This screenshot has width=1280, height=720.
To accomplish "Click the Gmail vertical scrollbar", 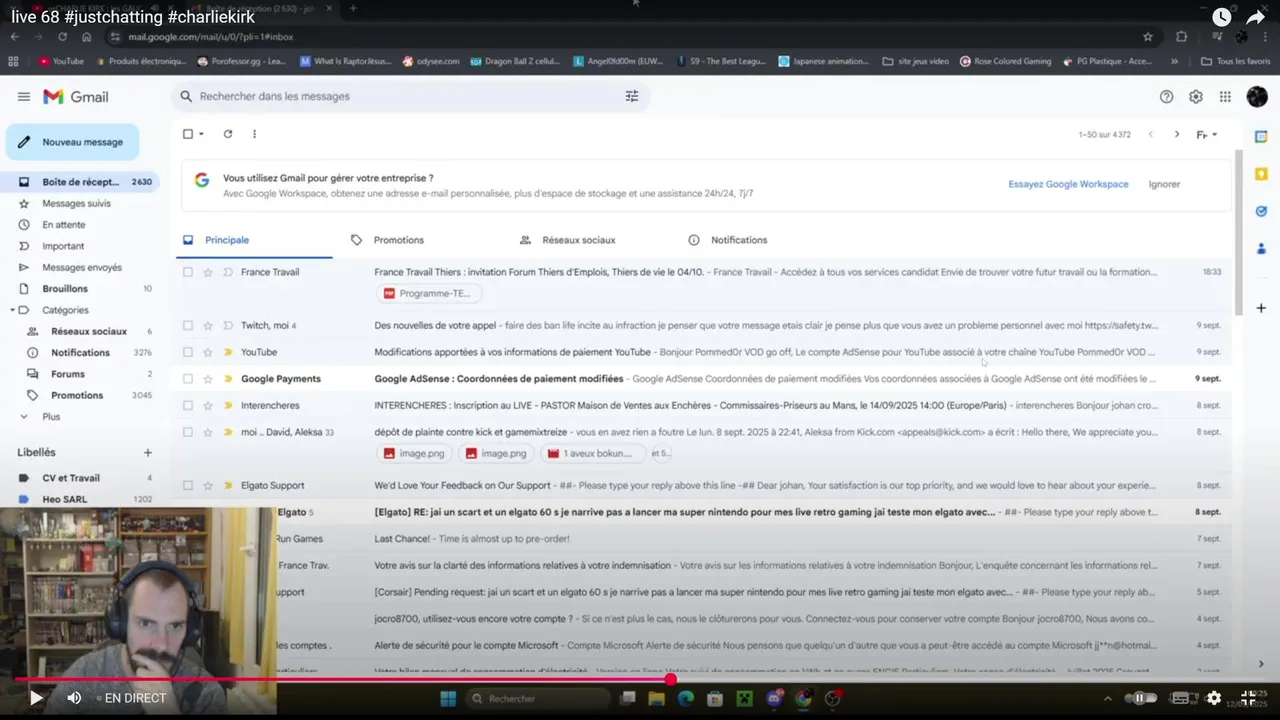I will [x=1240, y=232].
